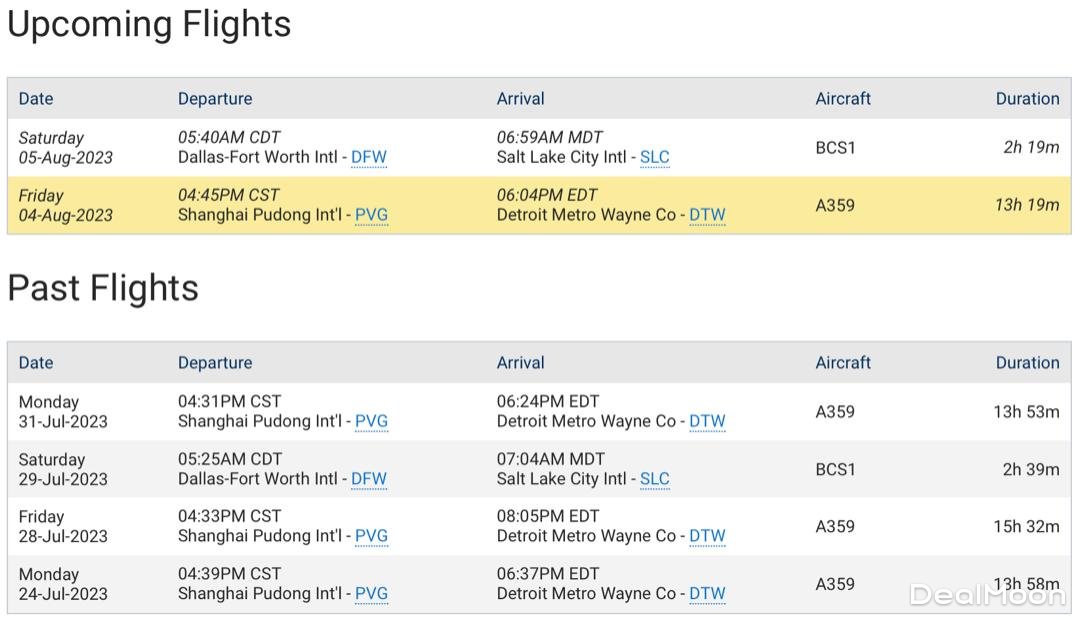Click DFW link in 05-Aug-2023 upcoming flight
The width and height of the screenshot is (1080, 619).
point(368,158)
